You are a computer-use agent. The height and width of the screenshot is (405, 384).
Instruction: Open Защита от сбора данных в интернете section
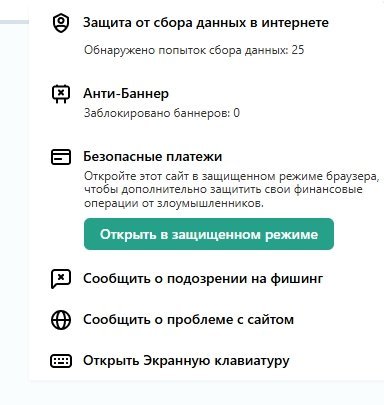coord(206,23)
